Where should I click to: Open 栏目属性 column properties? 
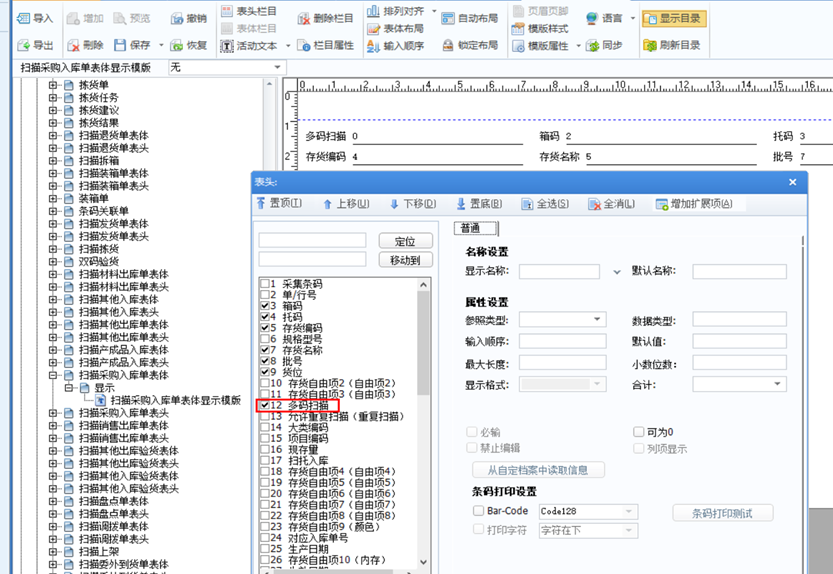pos(325,46)
